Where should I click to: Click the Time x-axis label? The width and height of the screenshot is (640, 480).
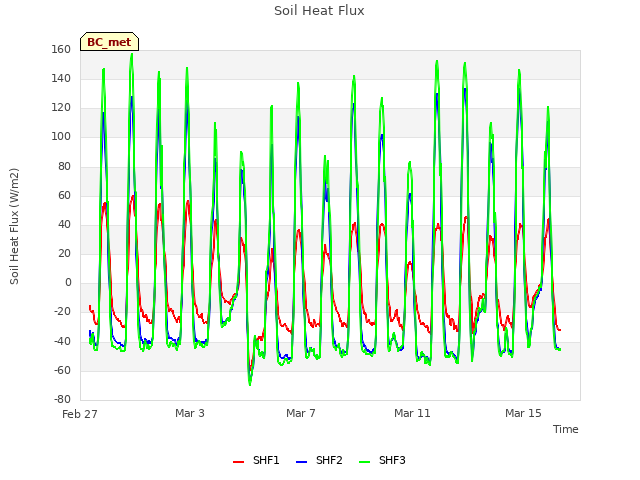(565, 429)
